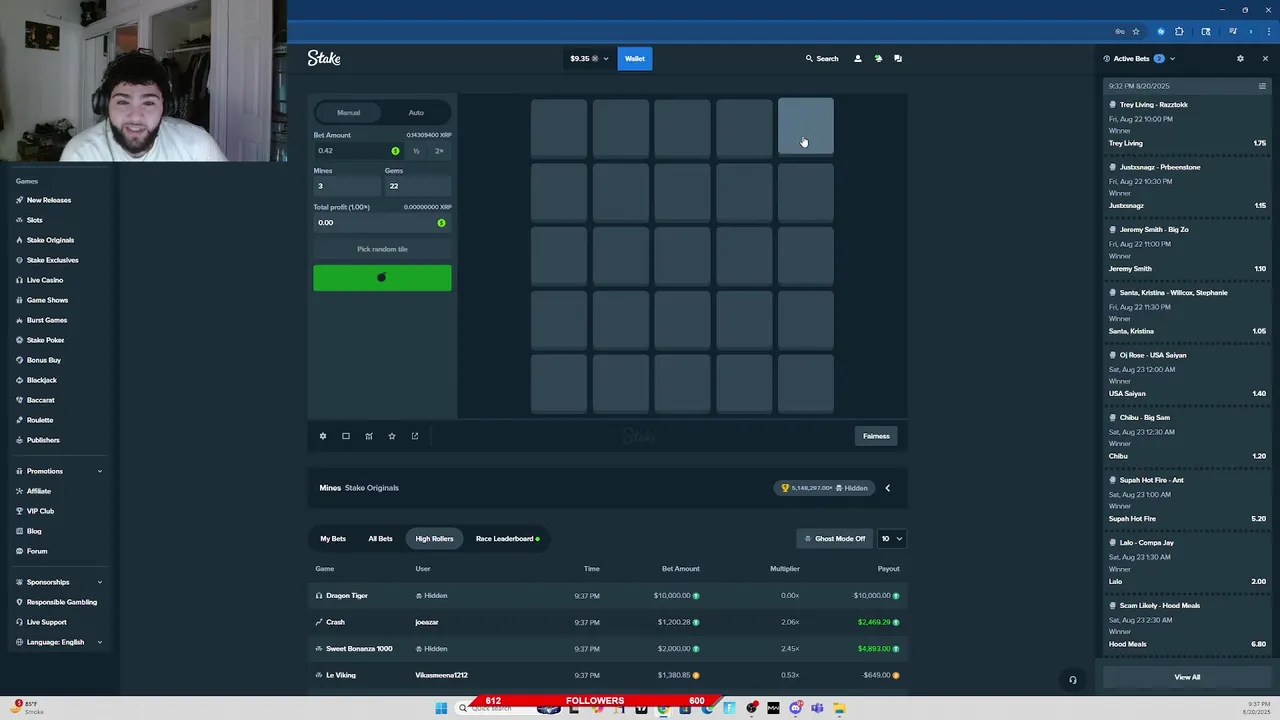Click the password key icon in address bar

pos(1120,31)
